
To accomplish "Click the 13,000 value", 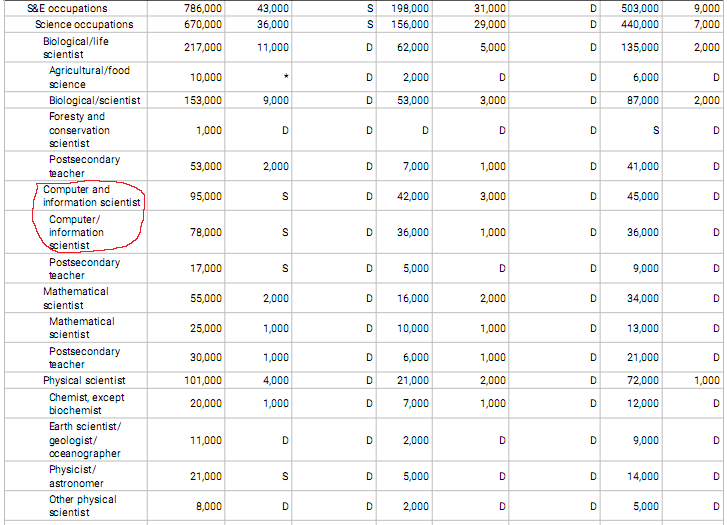I will coord(643,328).
